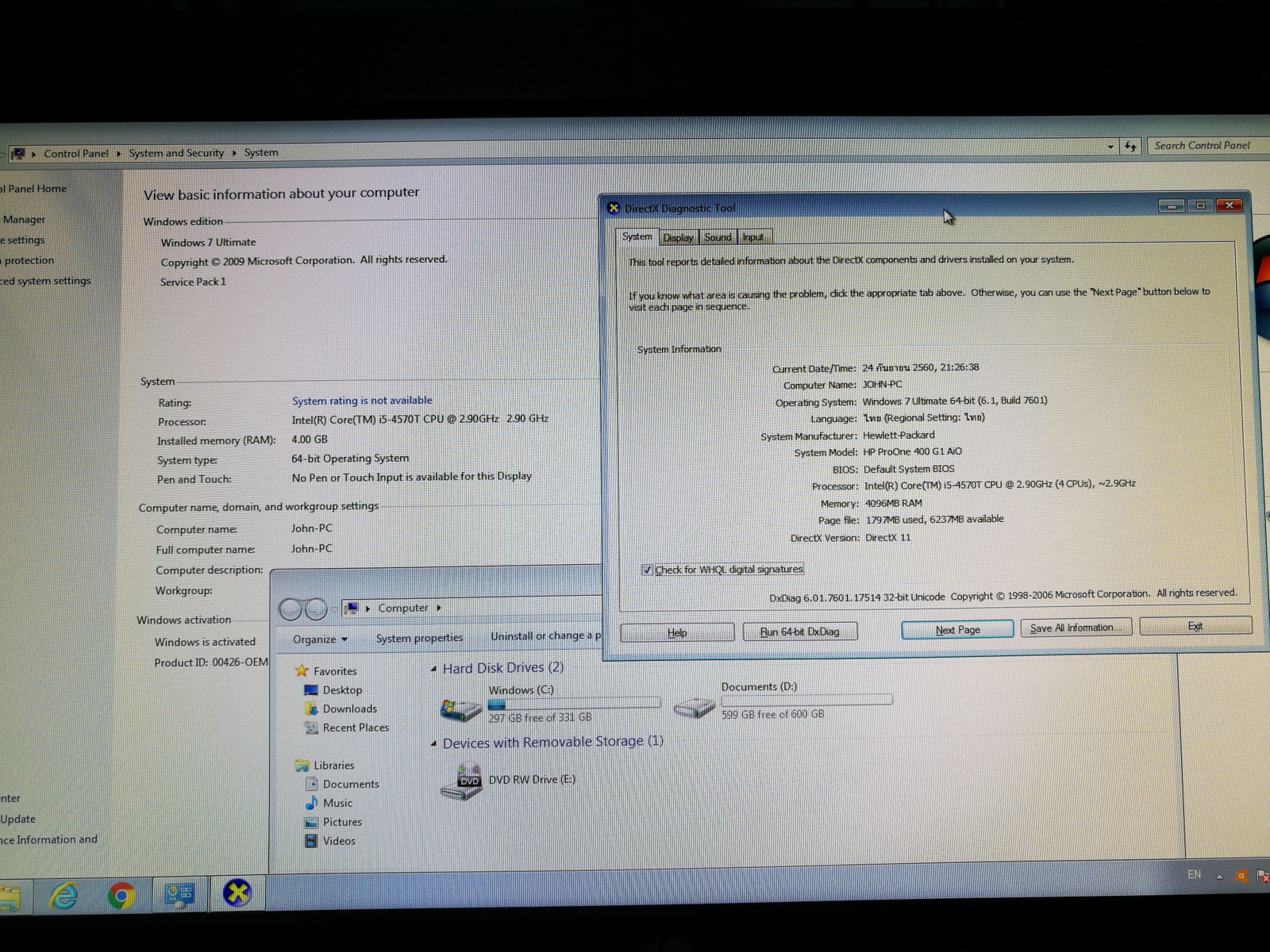The height and width of the screenshot is (952, 1270).
Task: Open Control Panel address history dropdown
Action: (1110, 147)
